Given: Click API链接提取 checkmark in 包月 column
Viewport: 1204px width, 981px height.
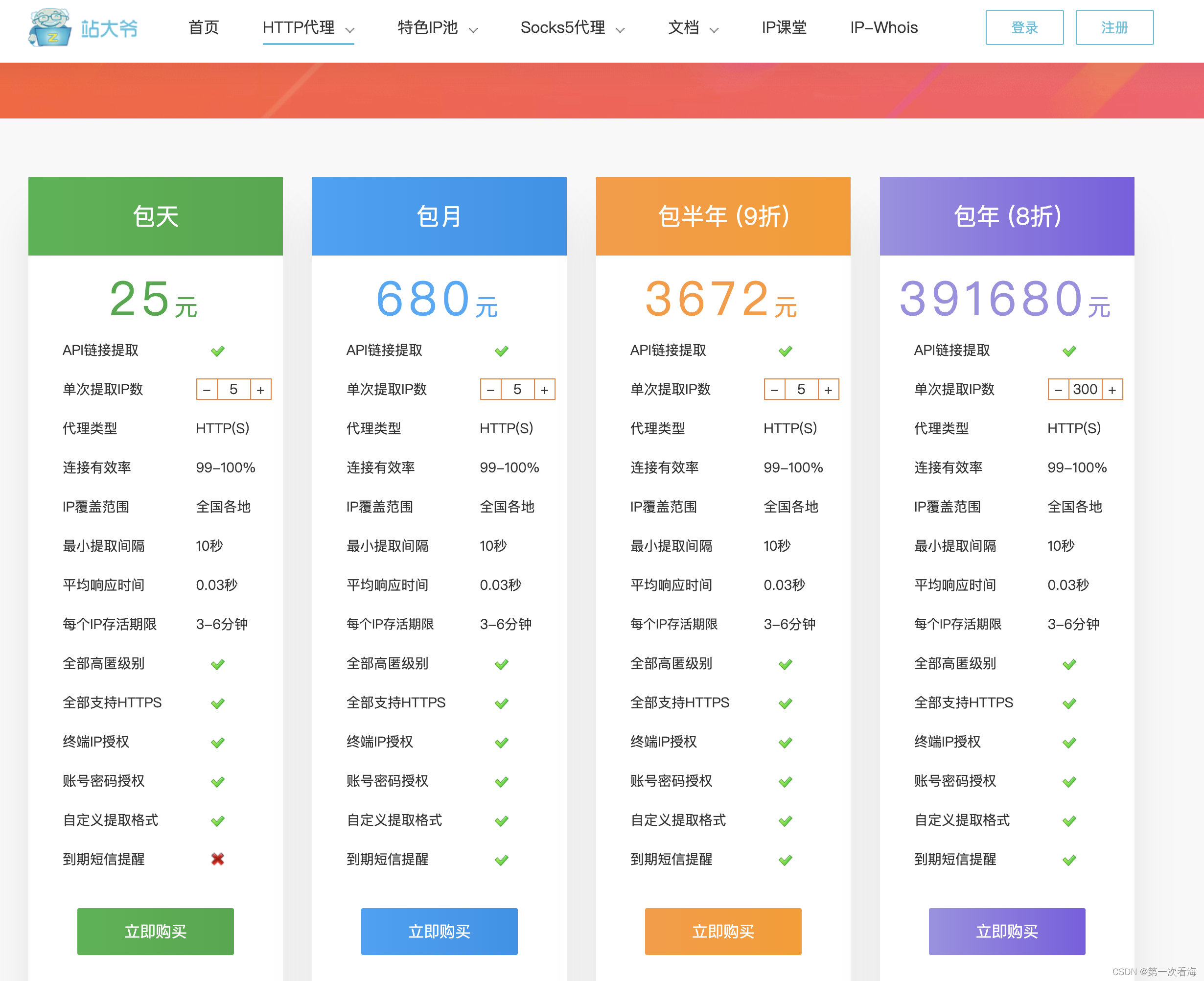Looking at the screenshot, I should pos(502,351).
